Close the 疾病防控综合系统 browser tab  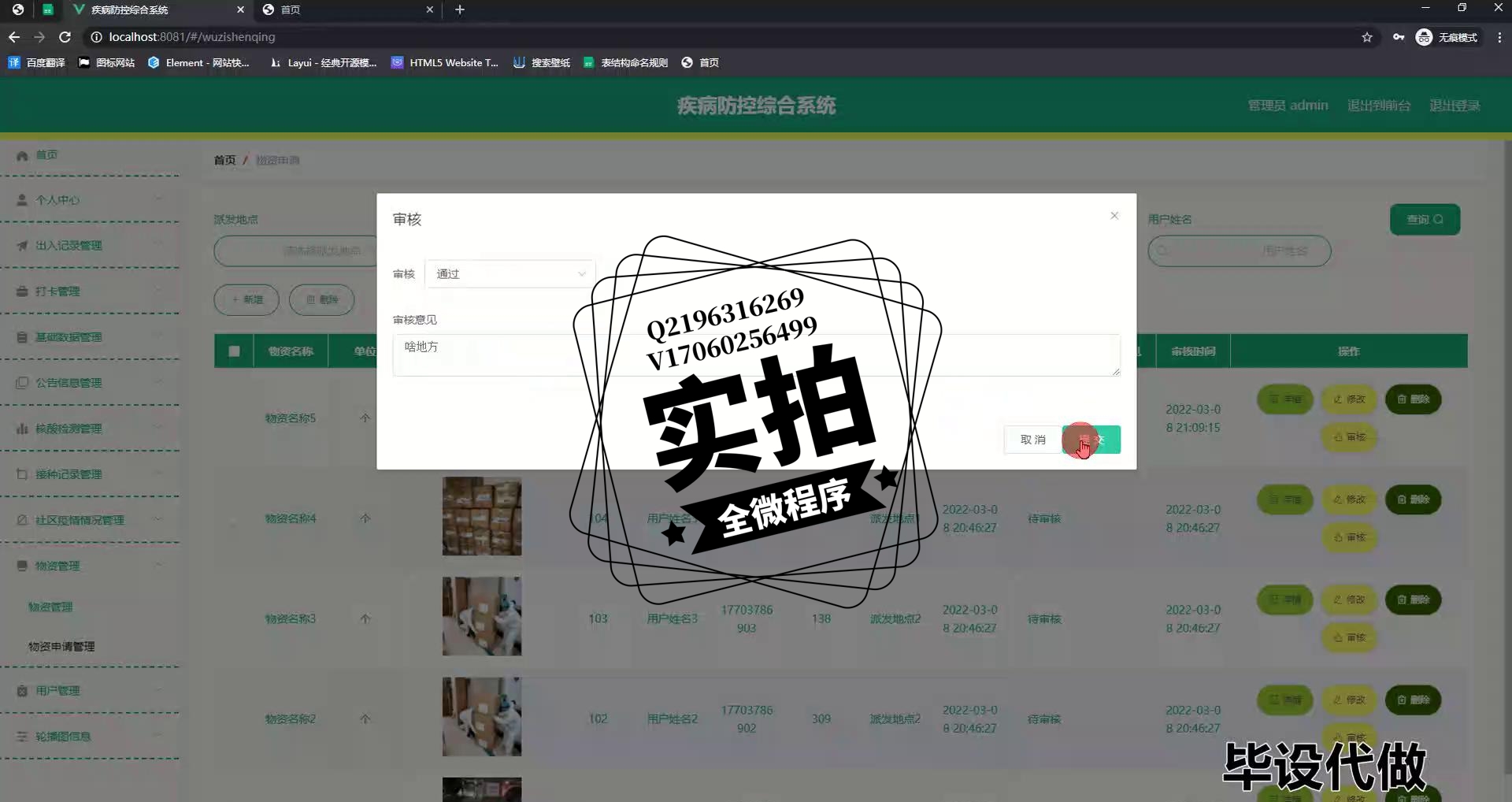[241, 9]
